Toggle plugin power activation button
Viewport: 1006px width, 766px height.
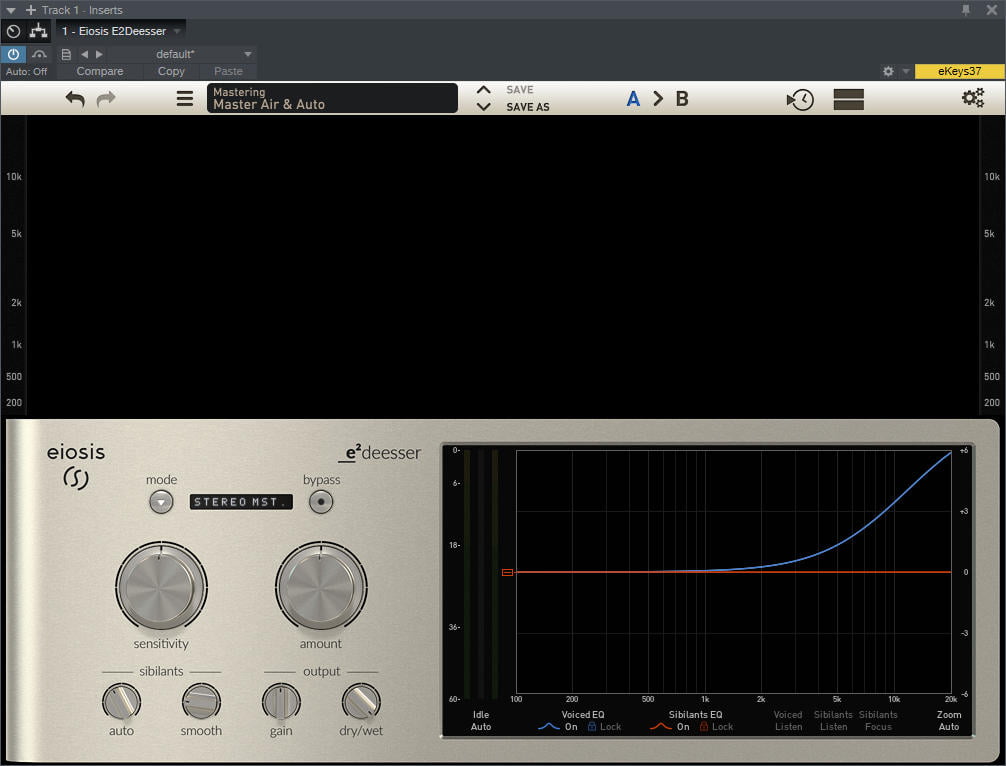tap(13, 55)
